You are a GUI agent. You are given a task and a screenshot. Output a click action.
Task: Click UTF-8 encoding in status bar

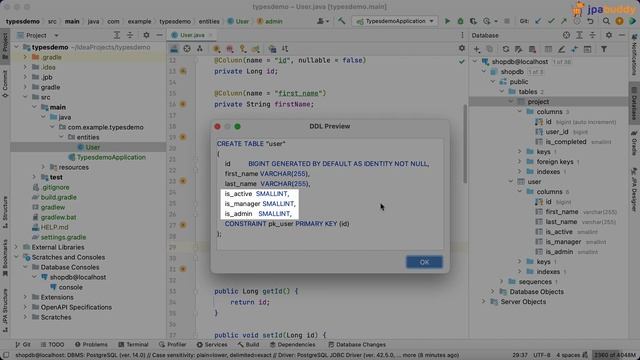tap(542, 355)
